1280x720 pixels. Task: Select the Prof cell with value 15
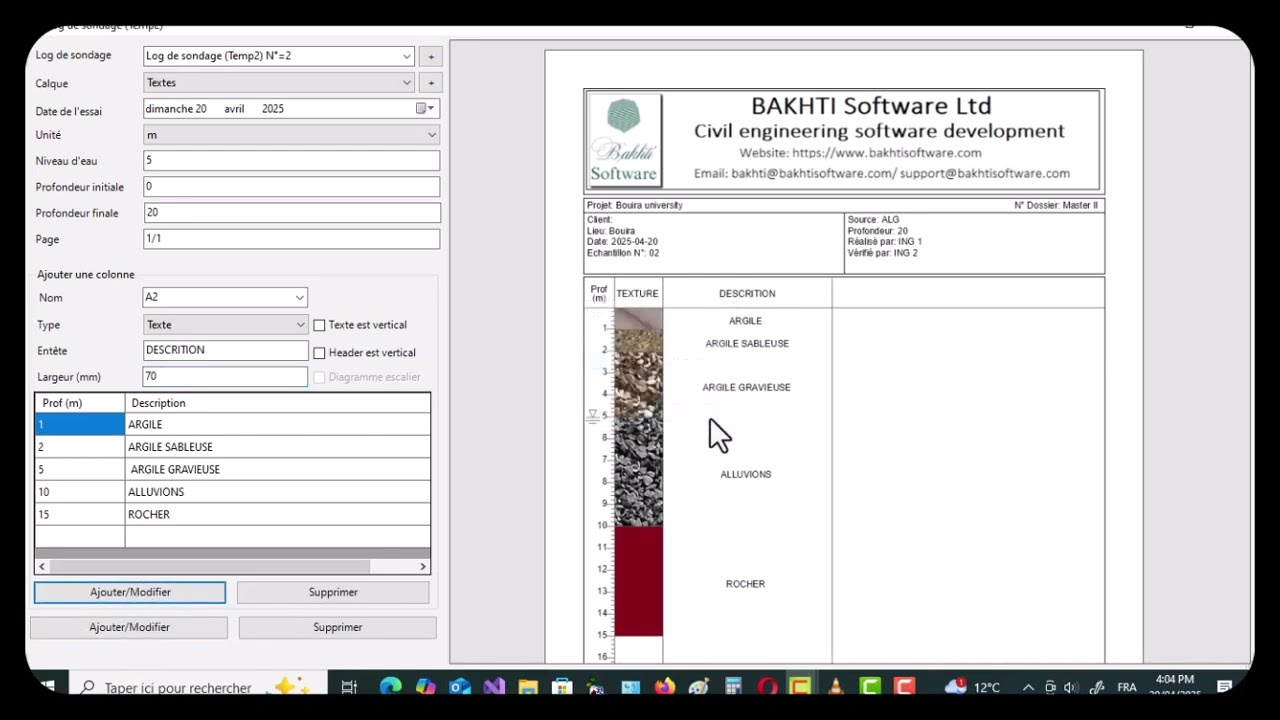(x=80, y=515)
